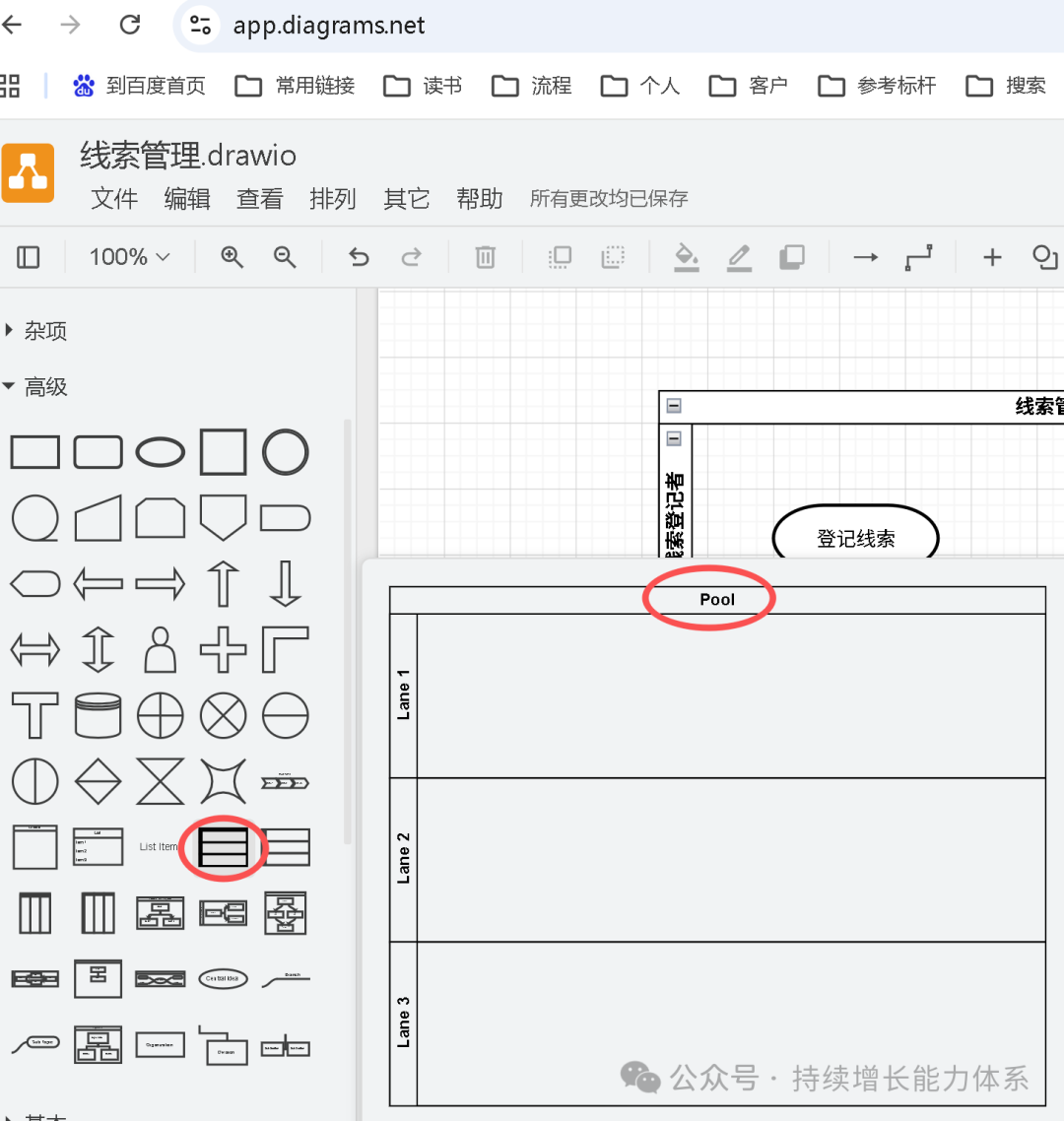Click the plus insert icon
Image resolution: width=1064 pixels, height=1121 pixels.
(992, 257)
